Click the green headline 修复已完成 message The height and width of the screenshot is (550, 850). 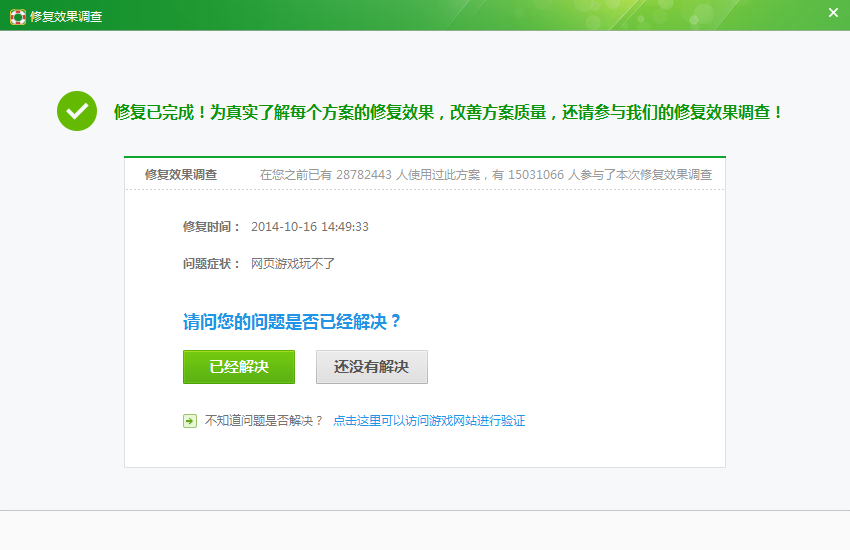click(x=448, y=112)
